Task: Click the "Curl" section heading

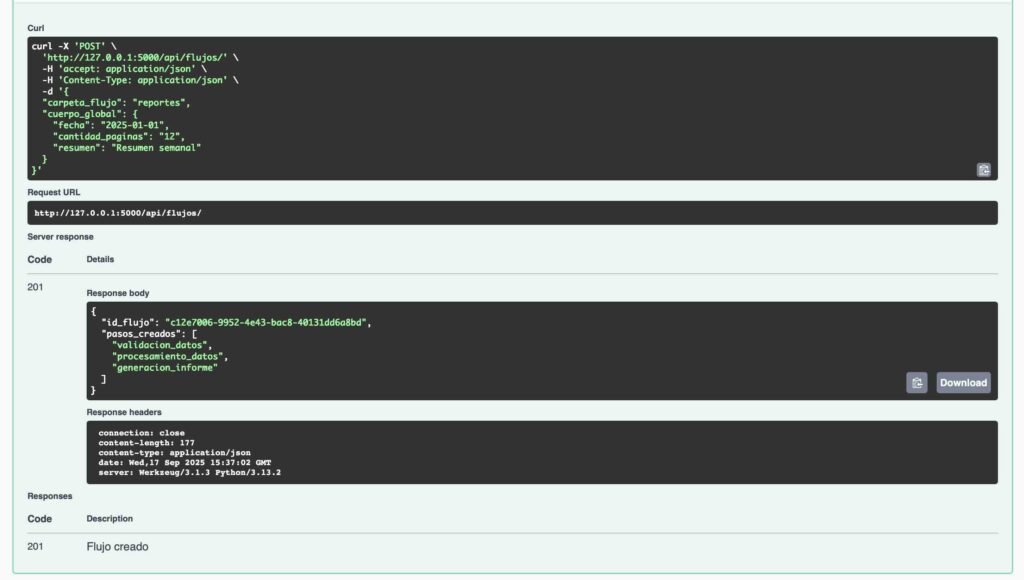Action: tap(36, 27)
